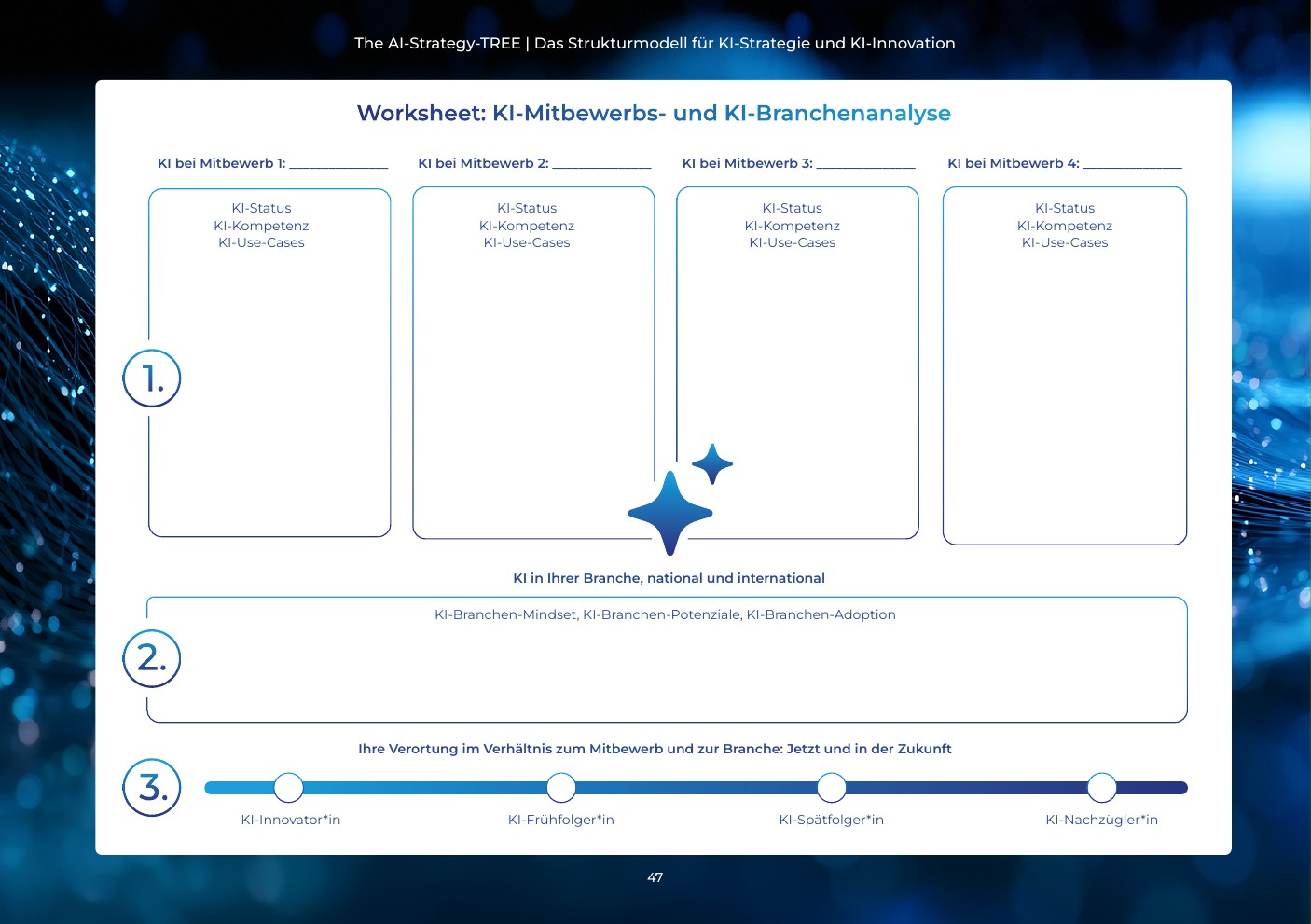Click the 'The AI-Strategy-TREE' page header
The width and height of the screenshot is (1311, 924).
click(655, 43)
